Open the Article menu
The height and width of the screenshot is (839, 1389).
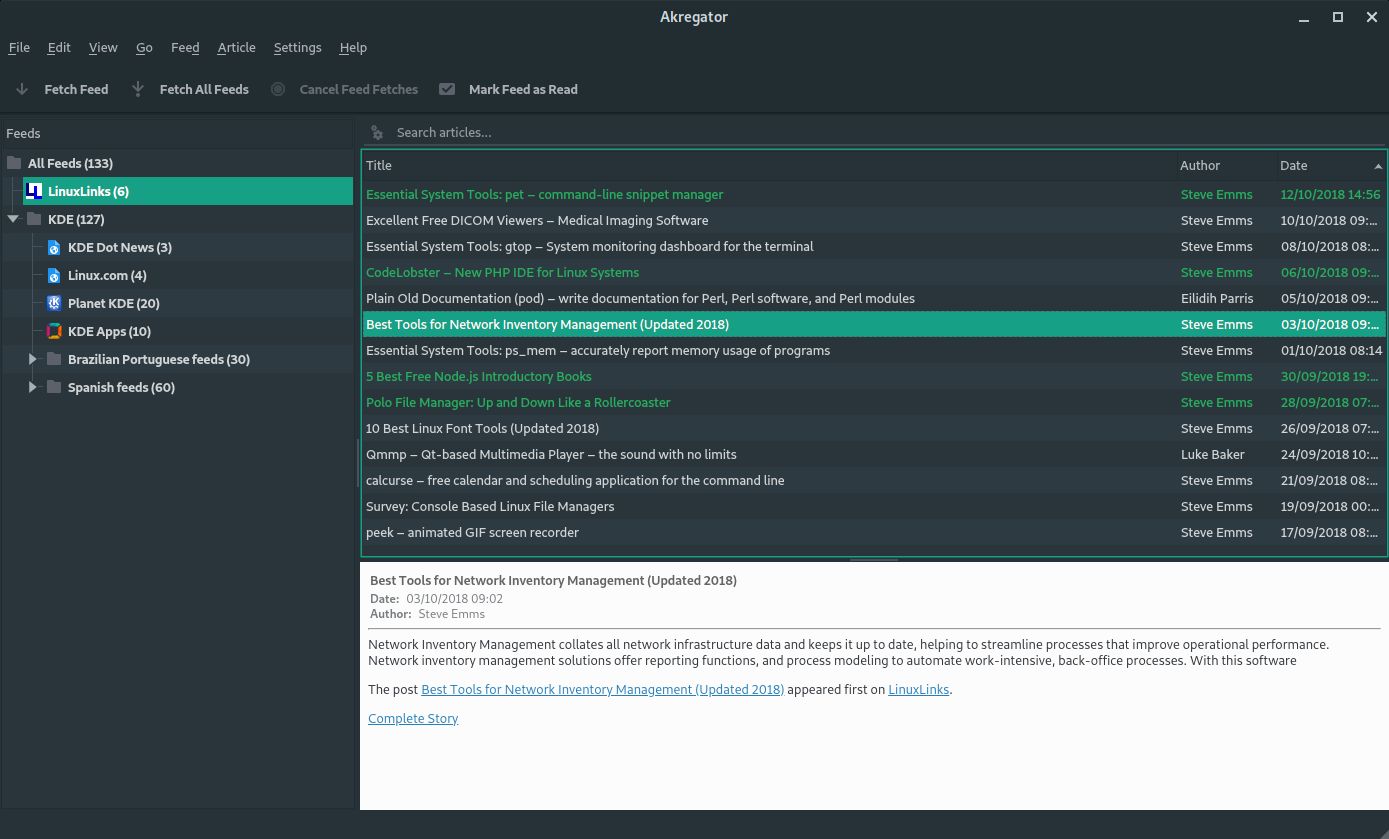click(x=237, y=47)
